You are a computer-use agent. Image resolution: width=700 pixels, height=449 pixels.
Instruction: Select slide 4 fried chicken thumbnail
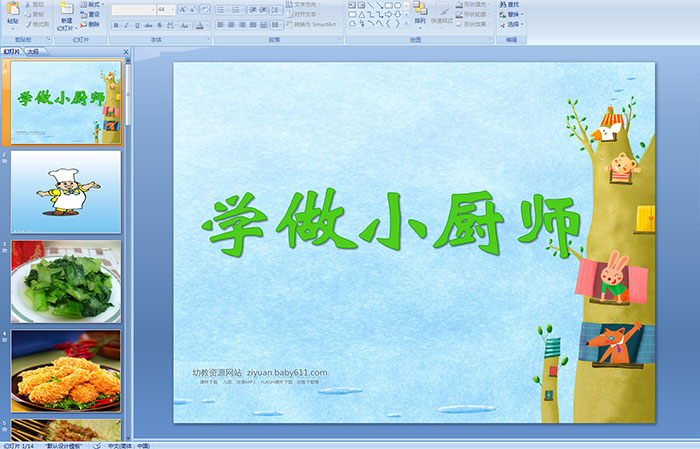[x=66, y=371]
